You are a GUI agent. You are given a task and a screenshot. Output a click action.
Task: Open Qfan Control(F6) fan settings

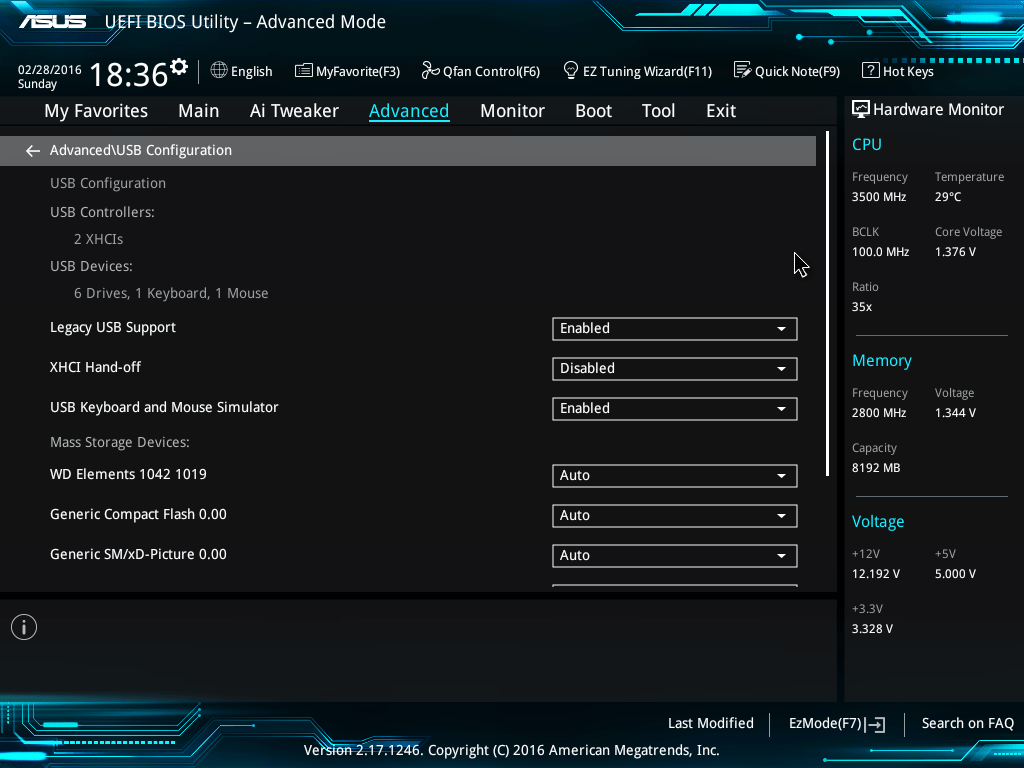(x=480, y=71)
